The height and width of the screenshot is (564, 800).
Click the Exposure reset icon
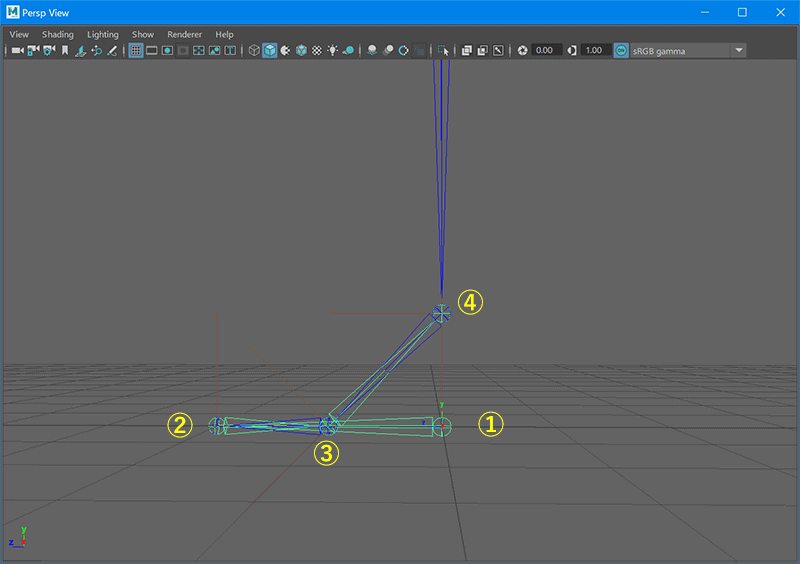pos(522,50)
